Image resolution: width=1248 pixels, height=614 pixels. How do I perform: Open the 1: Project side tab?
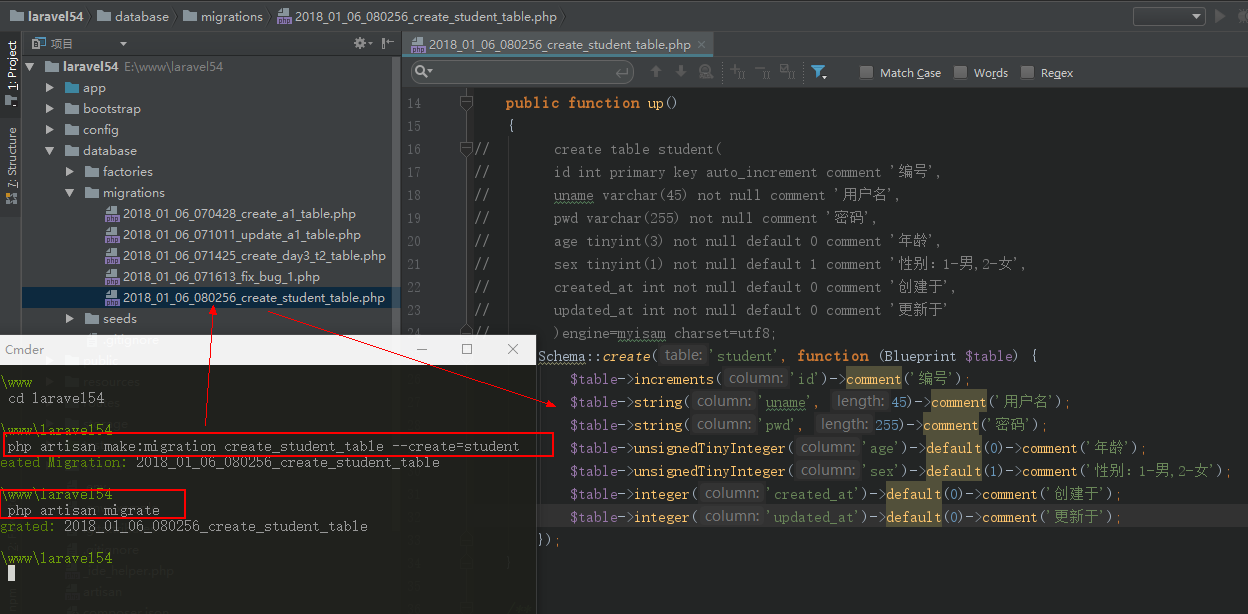12,67
